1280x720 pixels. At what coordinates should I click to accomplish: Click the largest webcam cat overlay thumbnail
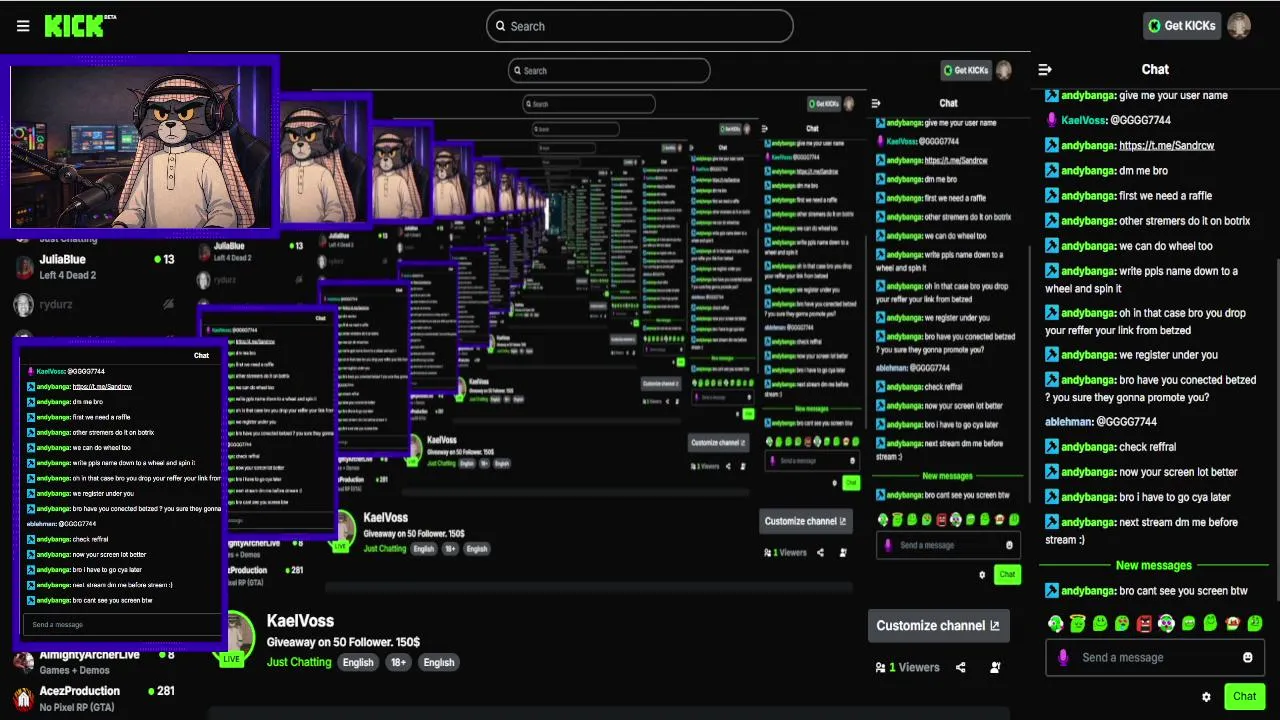click(140, 147)
